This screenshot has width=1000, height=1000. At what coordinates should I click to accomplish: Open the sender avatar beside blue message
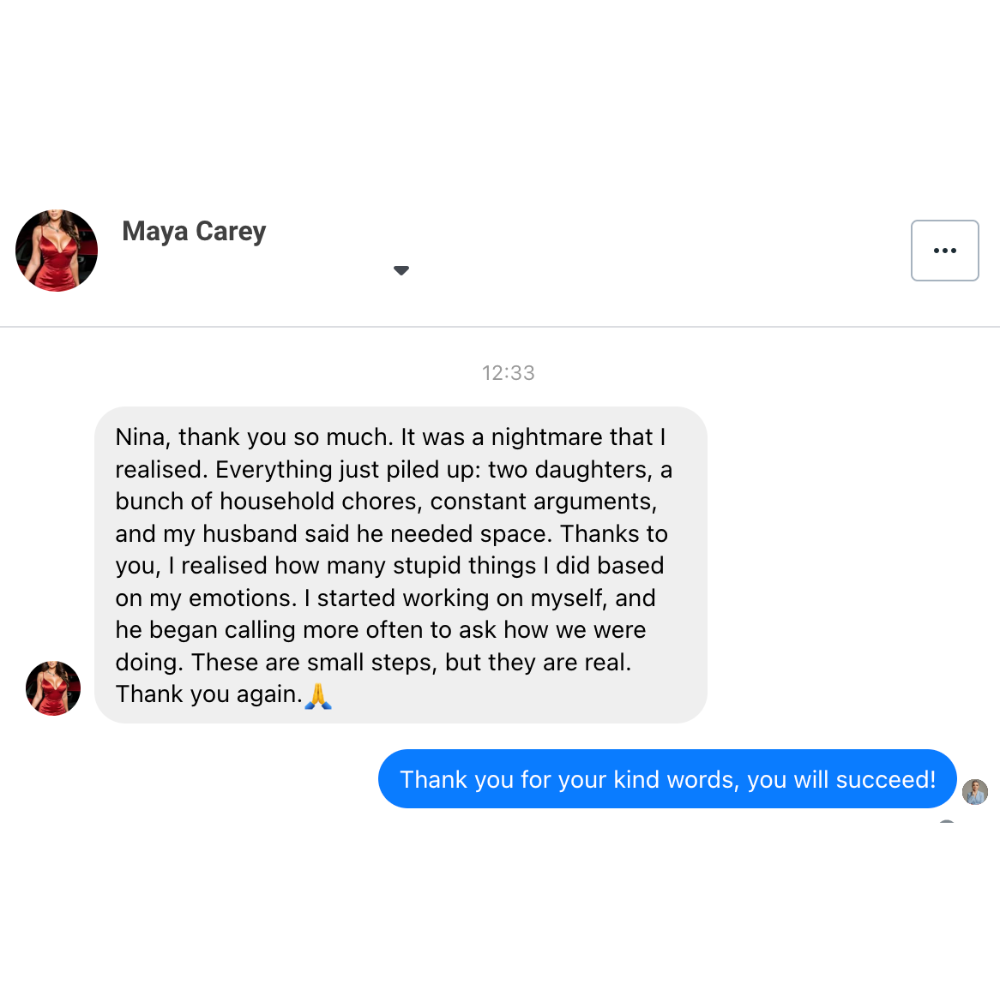click(974, 791)
